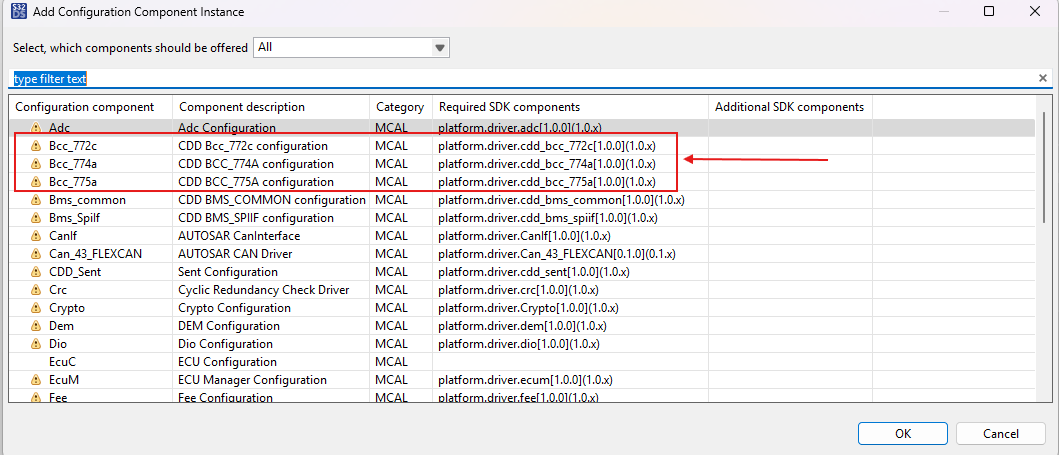The image size is (1059, 455).
Task: Click the 'AUTOSAR CAN Driver' description cell
Action: (x=235, y=255)
